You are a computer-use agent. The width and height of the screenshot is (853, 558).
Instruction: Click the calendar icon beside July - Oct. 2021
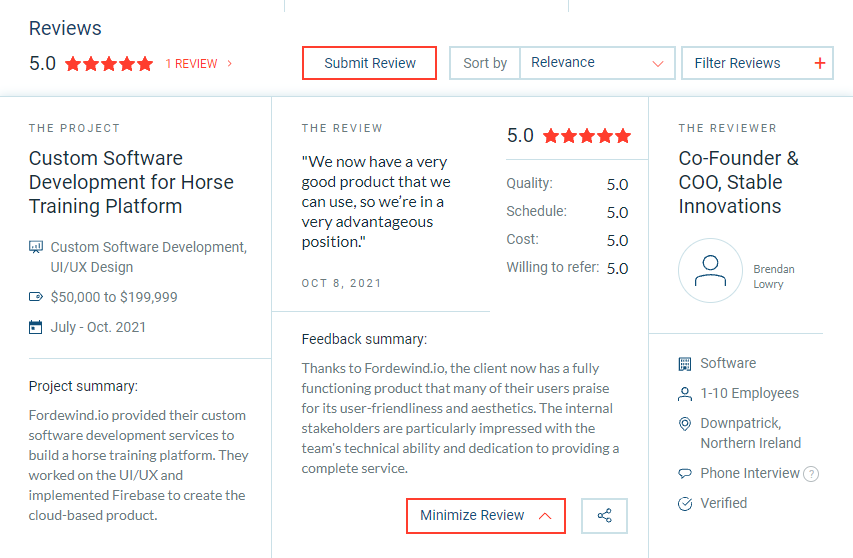point(36,327)
